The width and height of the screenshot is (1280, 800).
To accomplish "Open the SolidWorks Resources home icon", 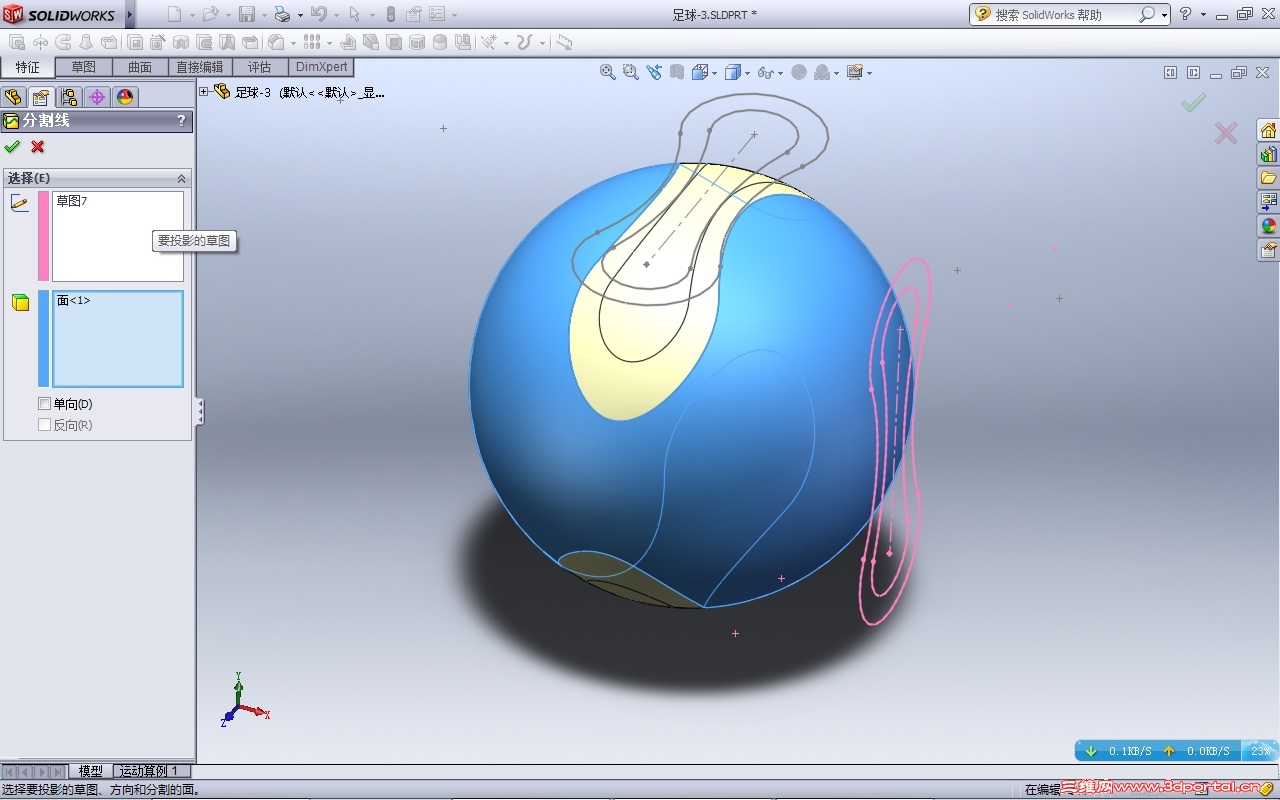I will tap(1269, 131).
